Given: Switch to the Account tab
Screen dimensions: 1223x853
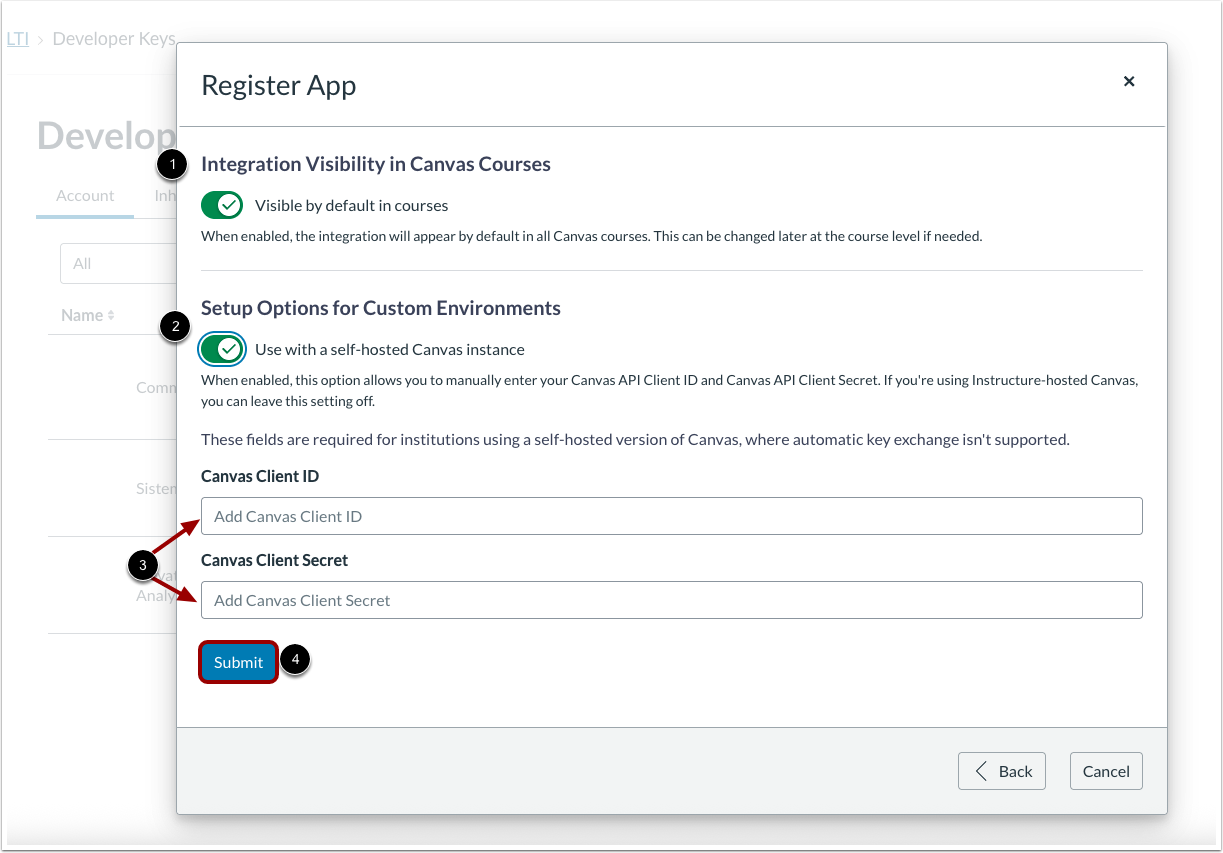Looking at the screenshot, I should click(85, 196).
